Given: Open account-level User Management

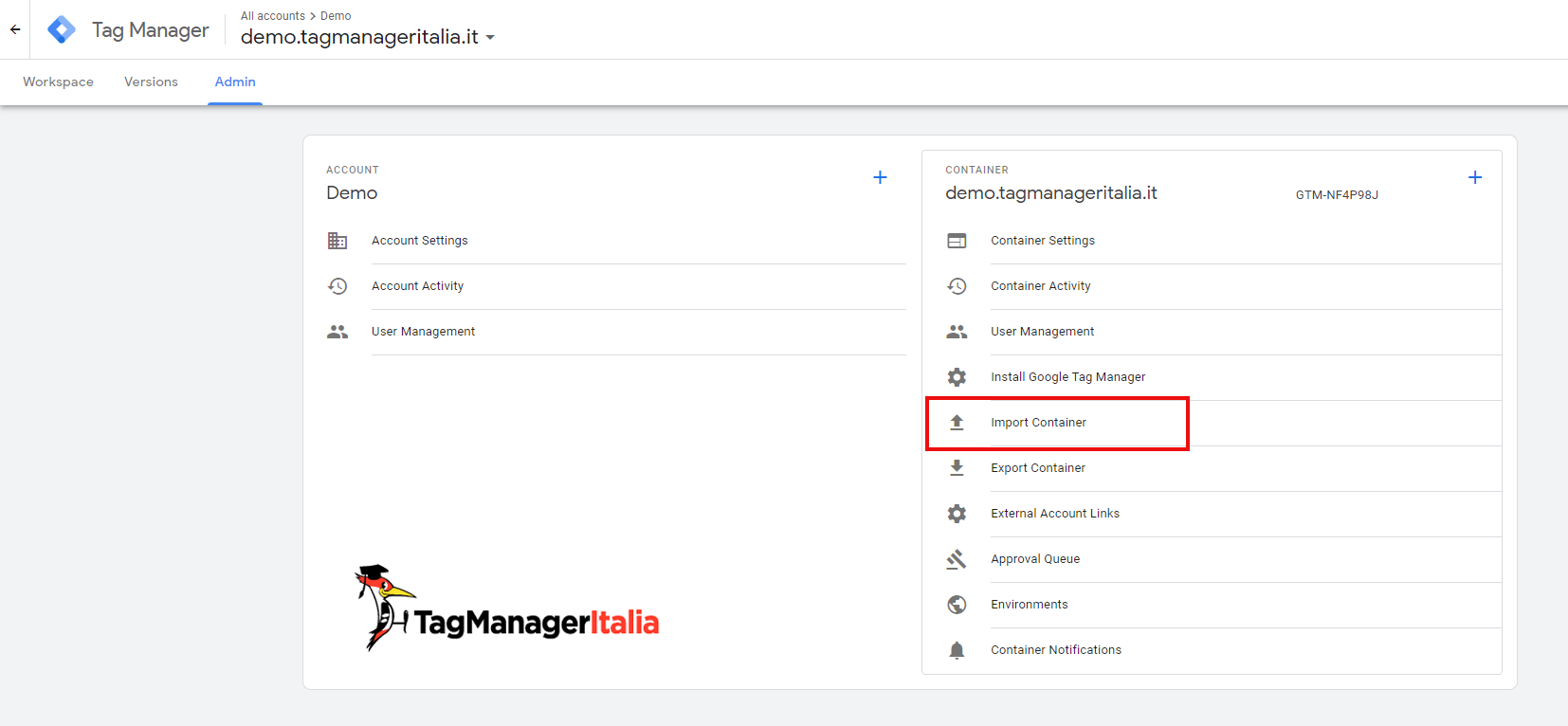Looking at the screenshot, I should (x=423, y=332).
